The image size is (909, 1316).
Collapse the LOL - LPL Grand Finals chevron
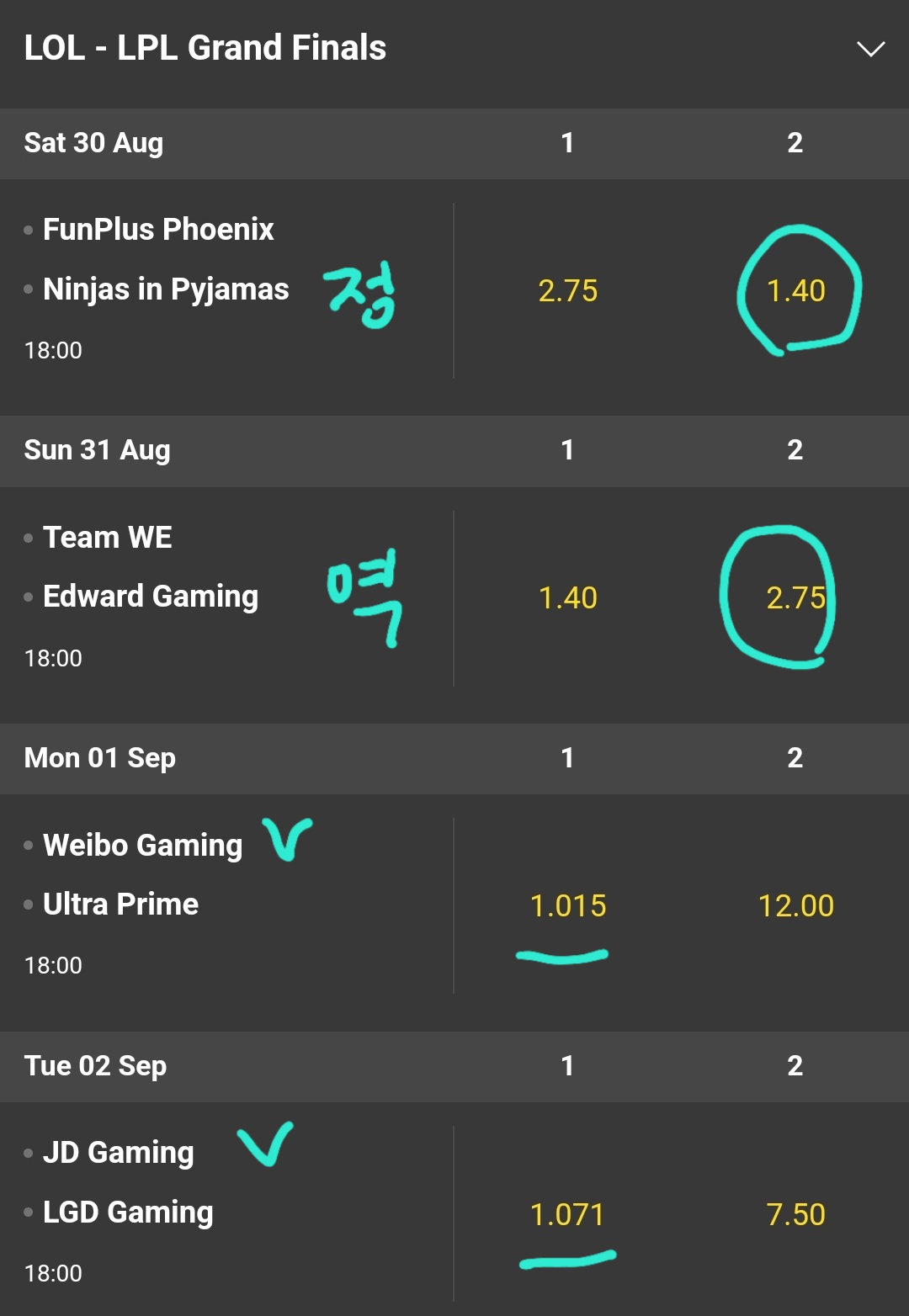pyautogui.click(x=870, y=49)
